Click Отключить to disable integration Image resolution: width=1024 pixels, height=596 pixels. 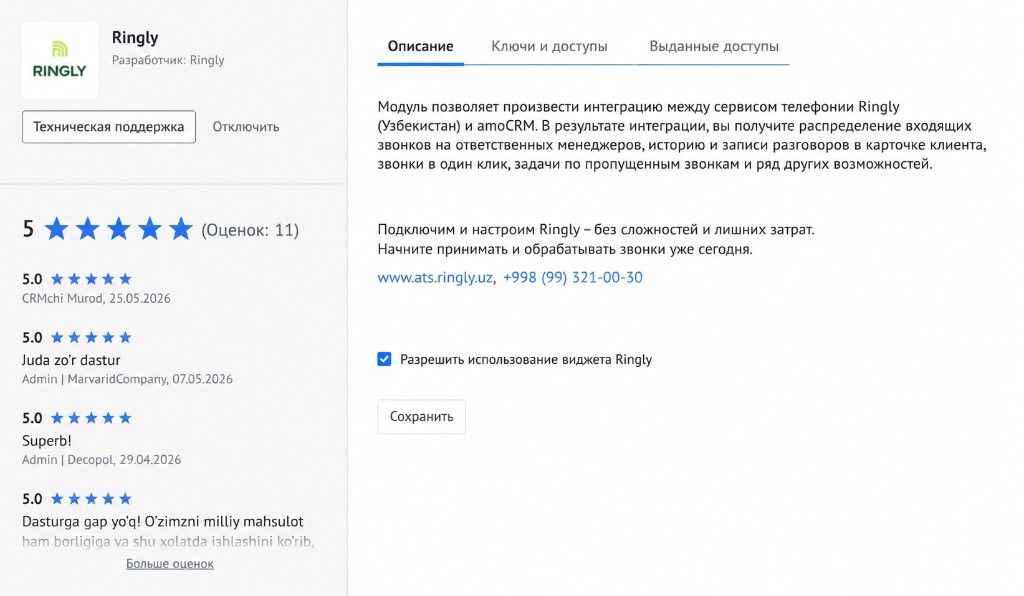click(246, 127)
